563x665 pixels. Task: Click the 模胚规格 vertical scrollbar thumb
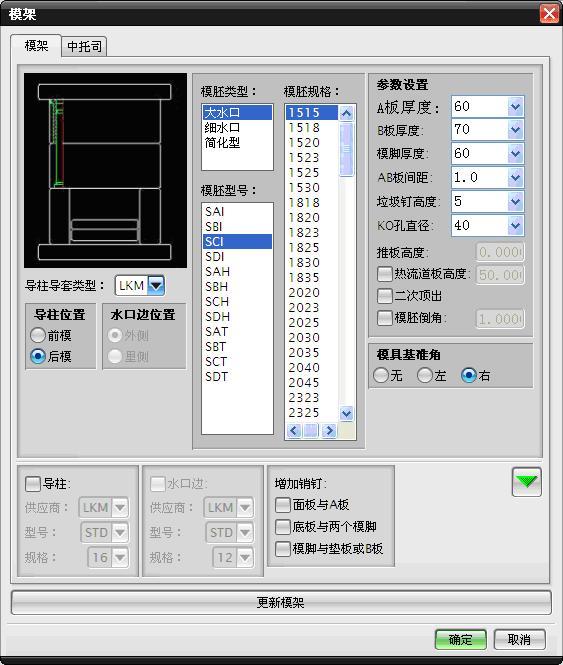pyautogui.click(x=346, y=149)
